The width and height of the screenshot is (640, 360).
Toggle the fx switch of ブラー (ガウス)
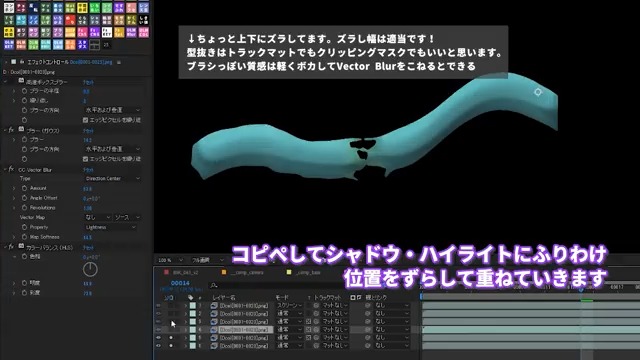point(11,130)
